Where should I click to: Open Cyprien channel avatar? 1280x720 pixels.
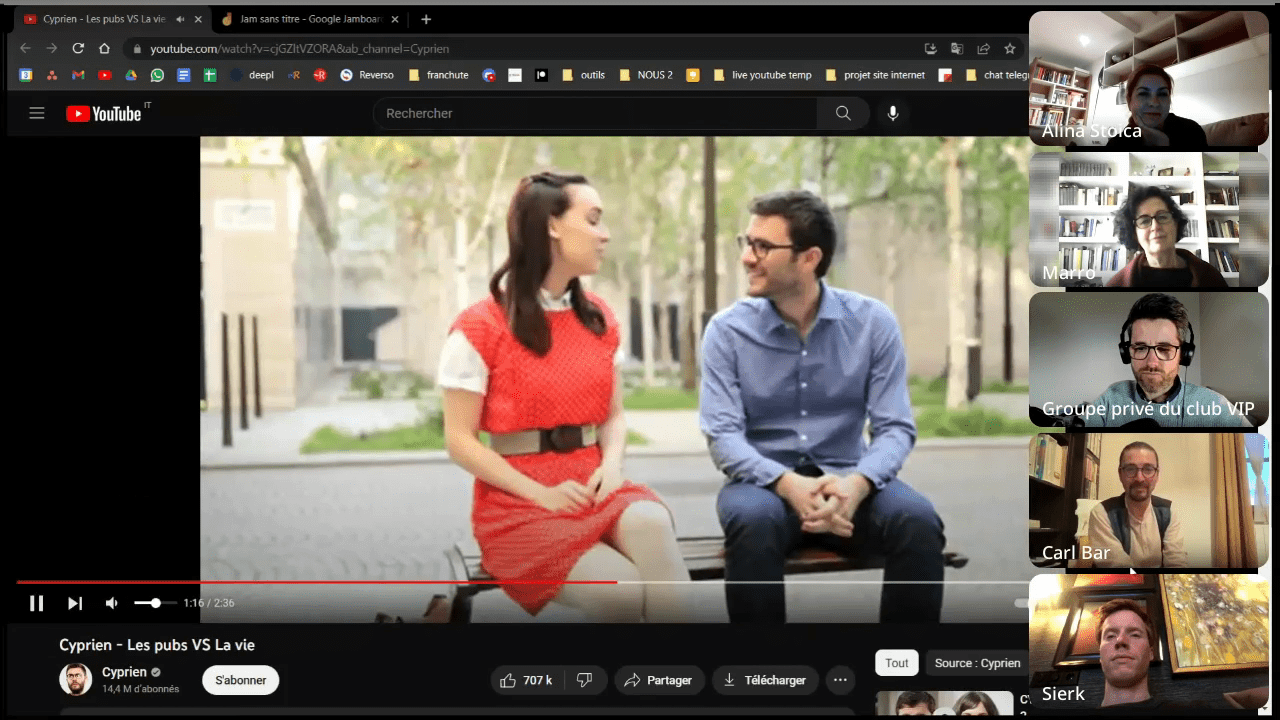pos(75,680)
